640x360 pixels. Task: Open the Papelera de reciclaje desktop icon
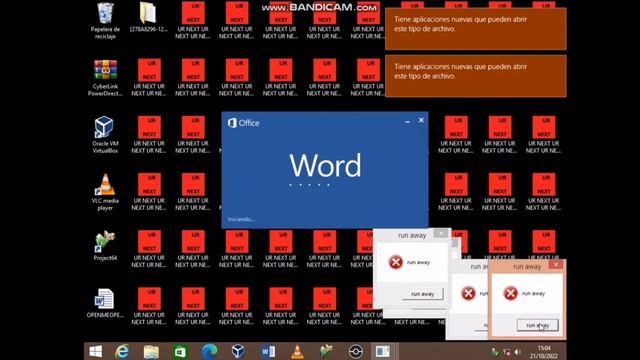coord(105,20)
